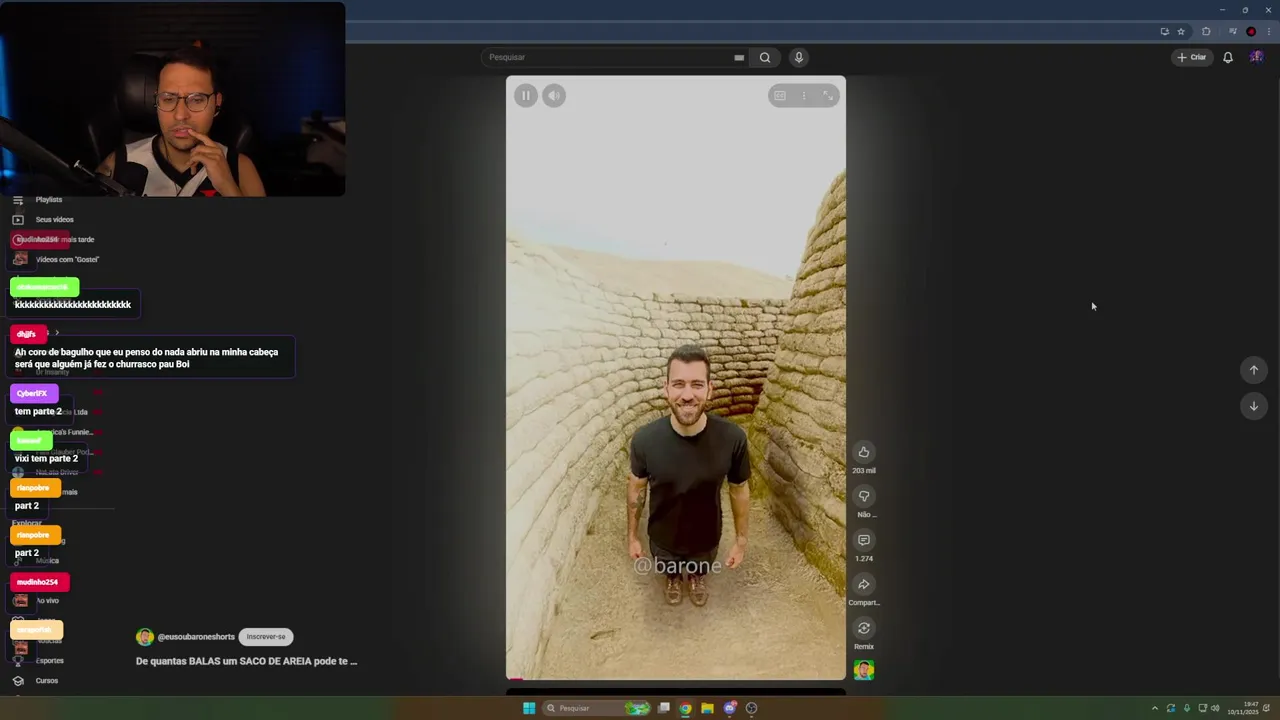Subscribe using the Inscrever-se button
This screenshot has width=1280, height=720.
(266, 637)
